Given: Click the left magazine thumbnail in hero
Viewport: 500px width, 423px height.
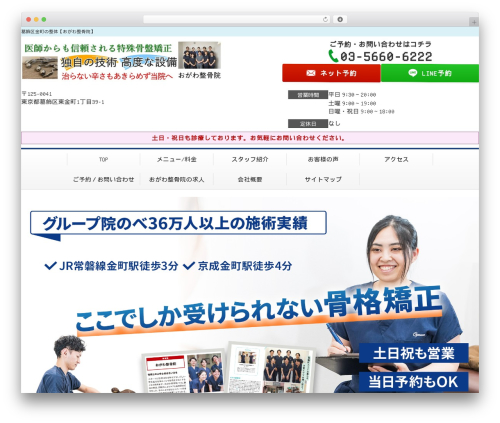Looking at the screenshot, I should coord(184,372).
